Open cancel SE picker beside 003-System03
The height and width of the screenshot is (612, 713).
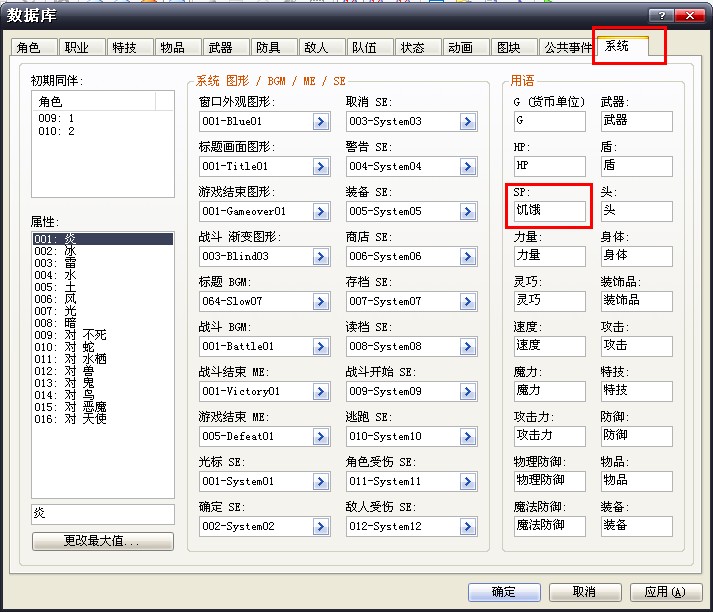coord(468,121)
